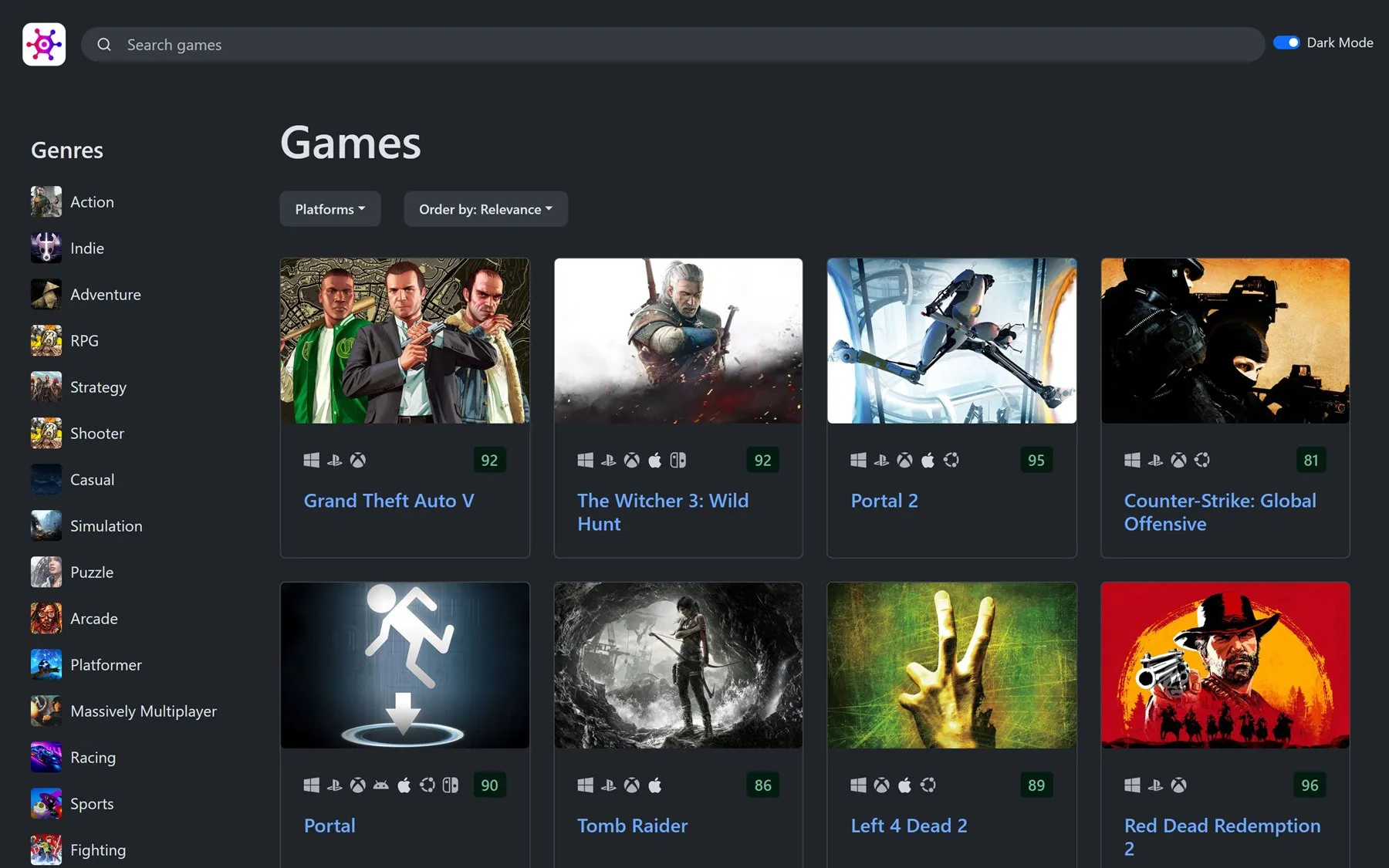This screenshot has width=1389, height=868.
Task: Click the RPG genre thumbnail icon
Action: point(46,340)
